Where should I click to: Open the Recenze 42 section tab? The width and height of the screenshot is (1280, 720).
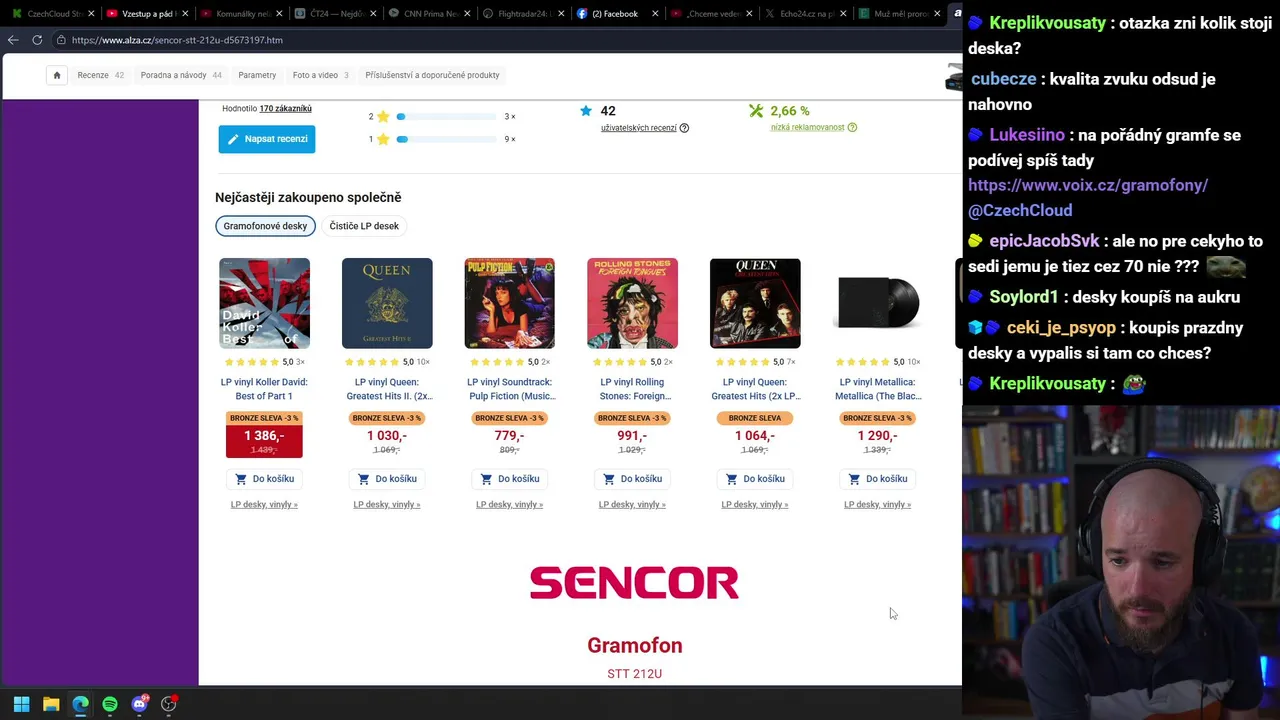pos(101,75)
